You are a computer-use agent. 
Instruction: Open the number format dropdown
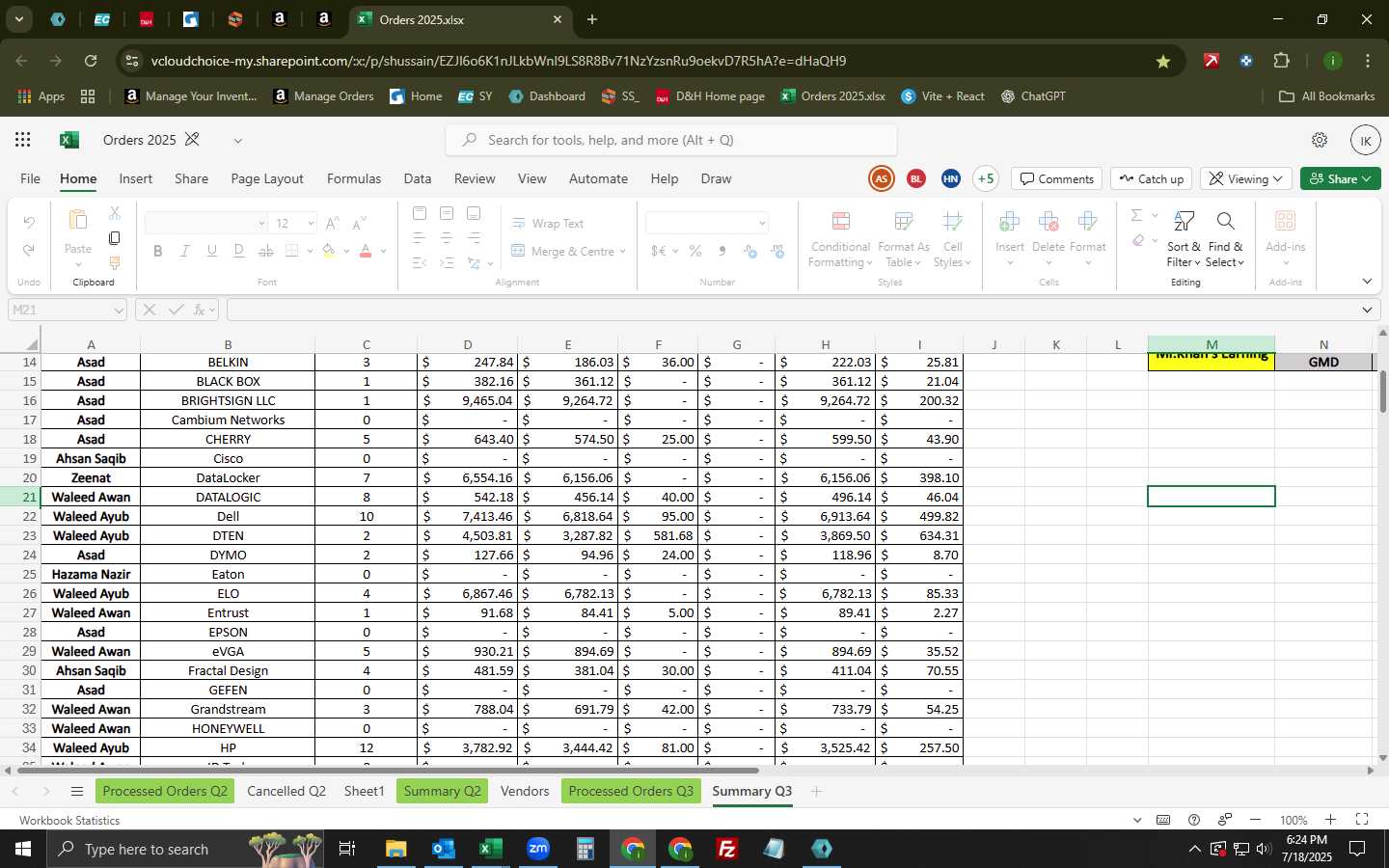[x=762, y=223]
